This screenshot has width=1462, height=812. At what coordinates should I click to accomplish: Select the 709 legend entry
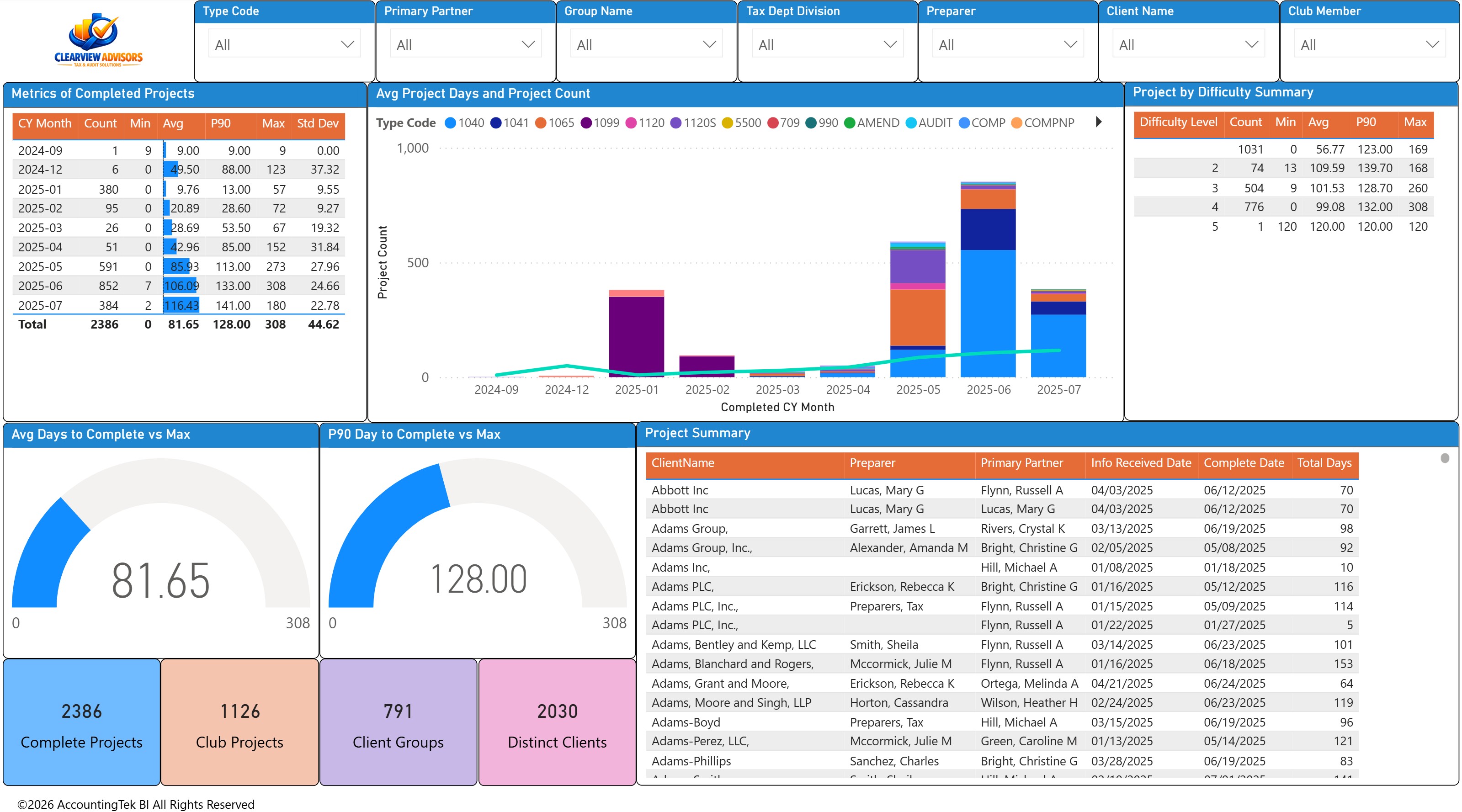(783, 123)
